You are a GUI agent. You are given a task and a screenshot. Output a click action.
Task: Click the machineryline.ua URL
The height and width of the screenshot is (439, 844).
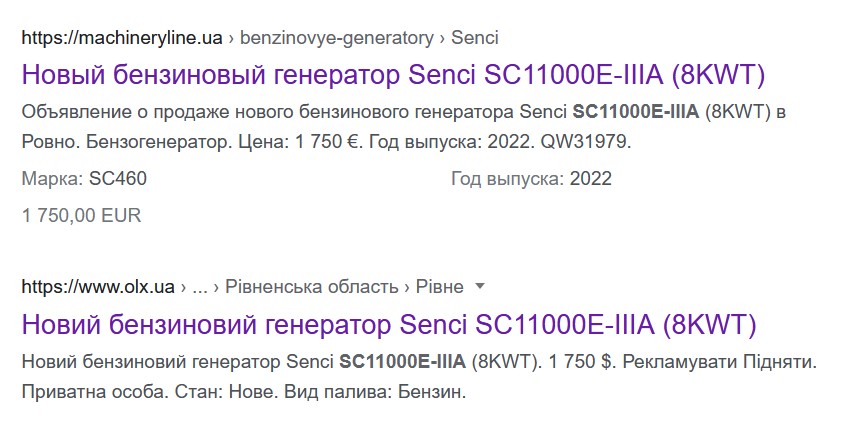tap(121, 38)
